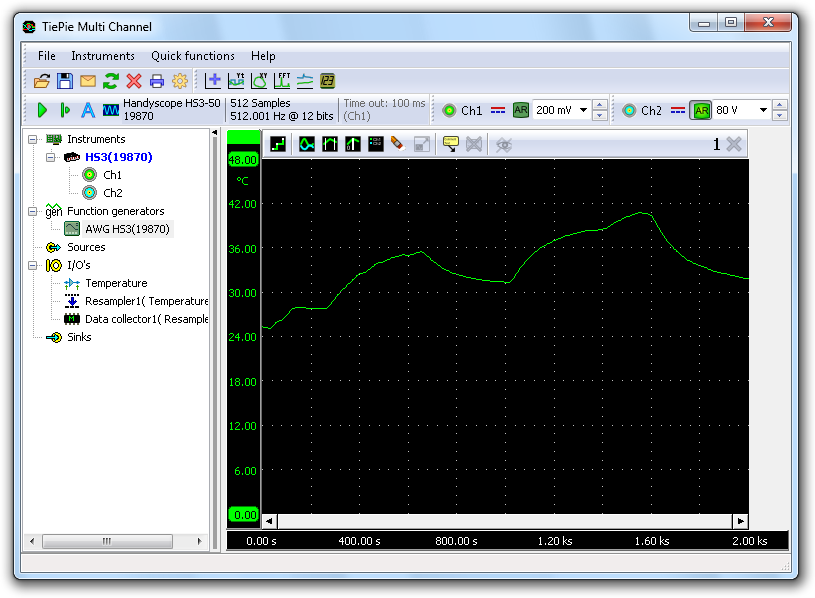
Task: Open the Ch1 range dropdown showing 200 mV
Action: [x=582, y=110]
